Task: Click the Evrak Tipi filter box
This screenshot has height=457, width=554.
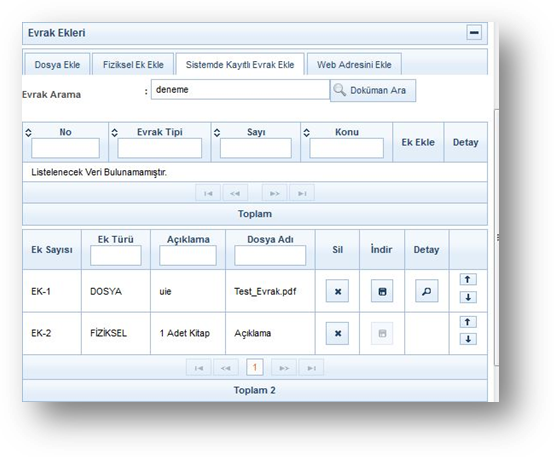Action: click(x=160, y=148)
